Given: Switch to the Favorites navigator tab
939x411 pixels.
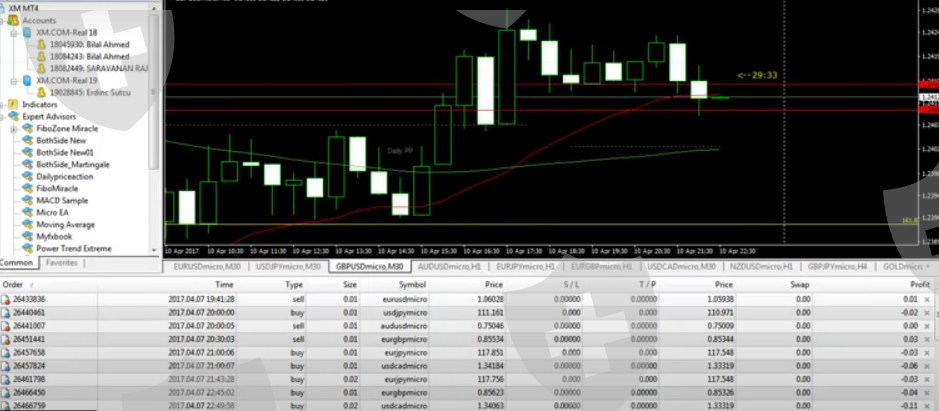Looking at the screenshot, I should click(x=61, y=262).
